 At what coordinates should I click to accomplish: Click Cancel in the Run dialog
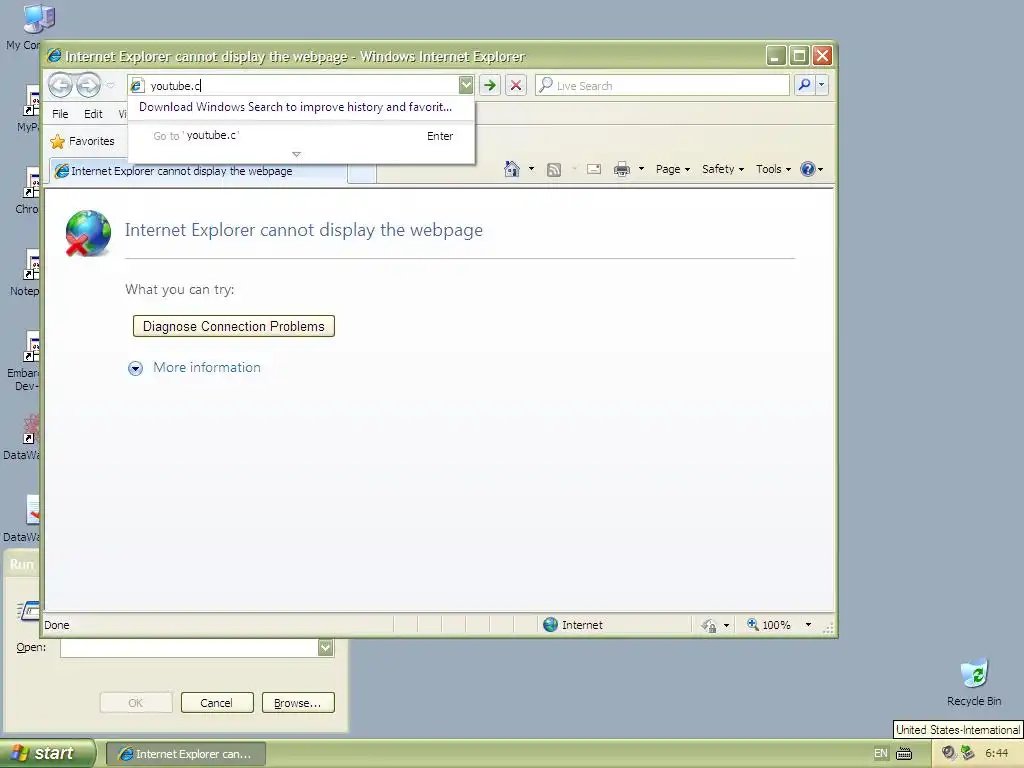click(x=217, y=703)
